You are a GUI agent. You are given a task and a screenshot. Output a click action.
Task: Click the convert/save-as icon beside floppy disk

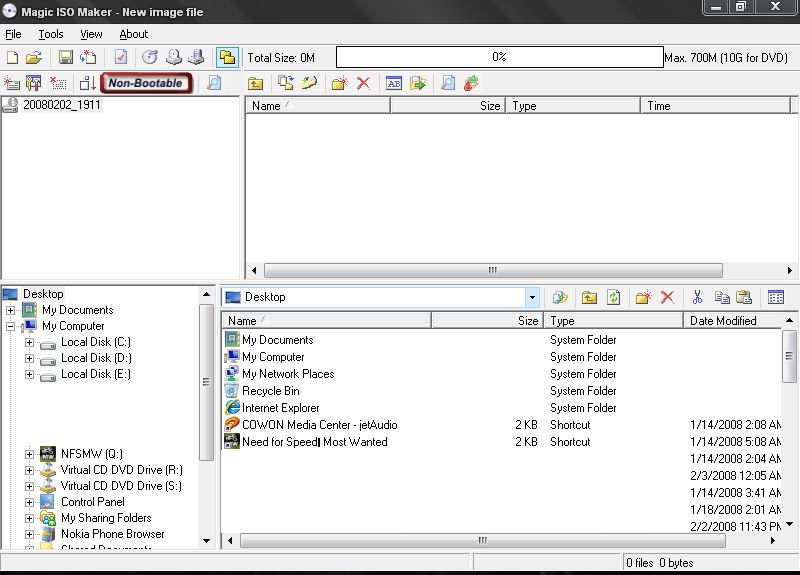pyautogui.click(x=88, y=57)
